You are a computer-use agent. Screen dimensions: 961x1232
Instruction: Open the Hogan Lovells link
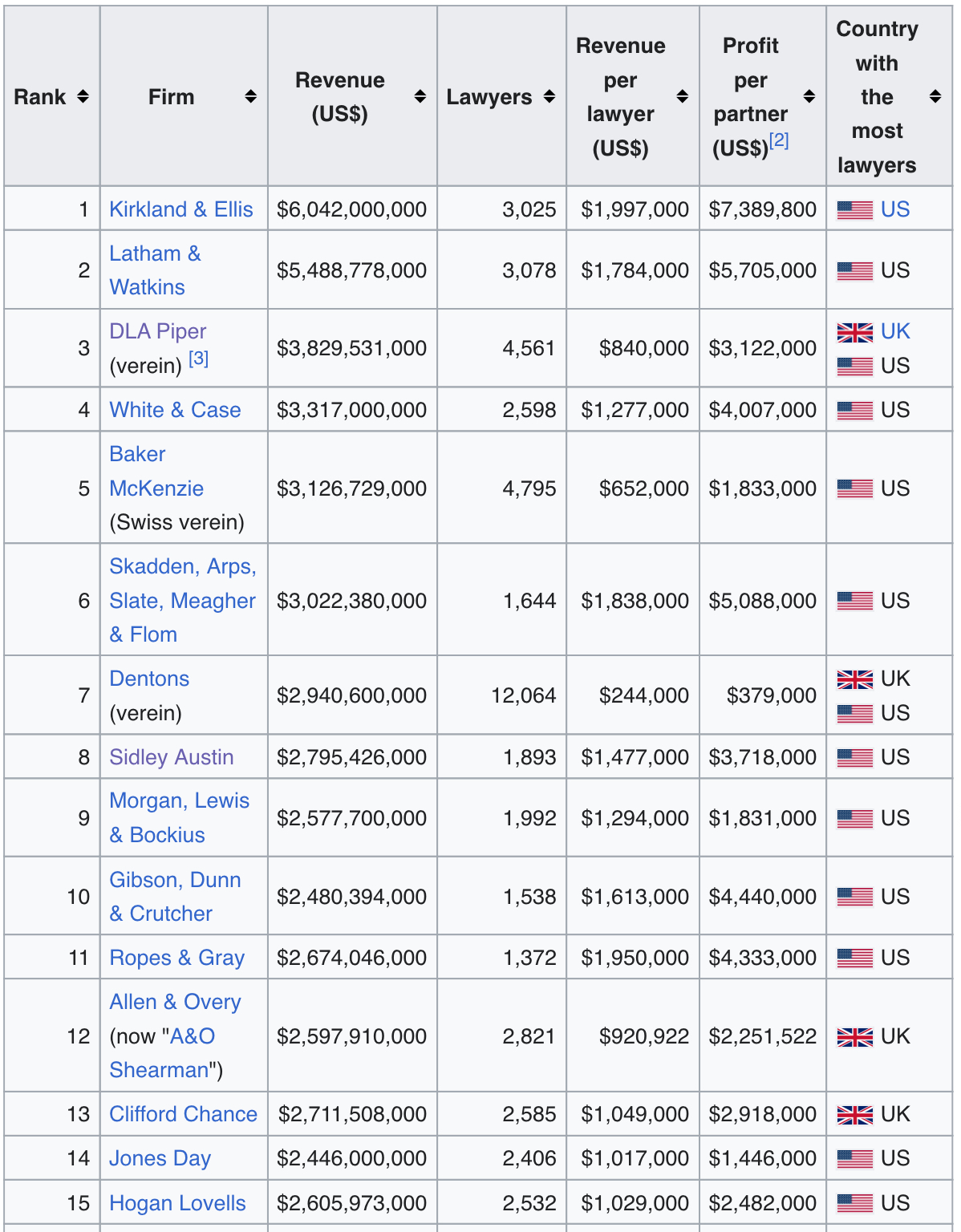(x=178, y=1203)
